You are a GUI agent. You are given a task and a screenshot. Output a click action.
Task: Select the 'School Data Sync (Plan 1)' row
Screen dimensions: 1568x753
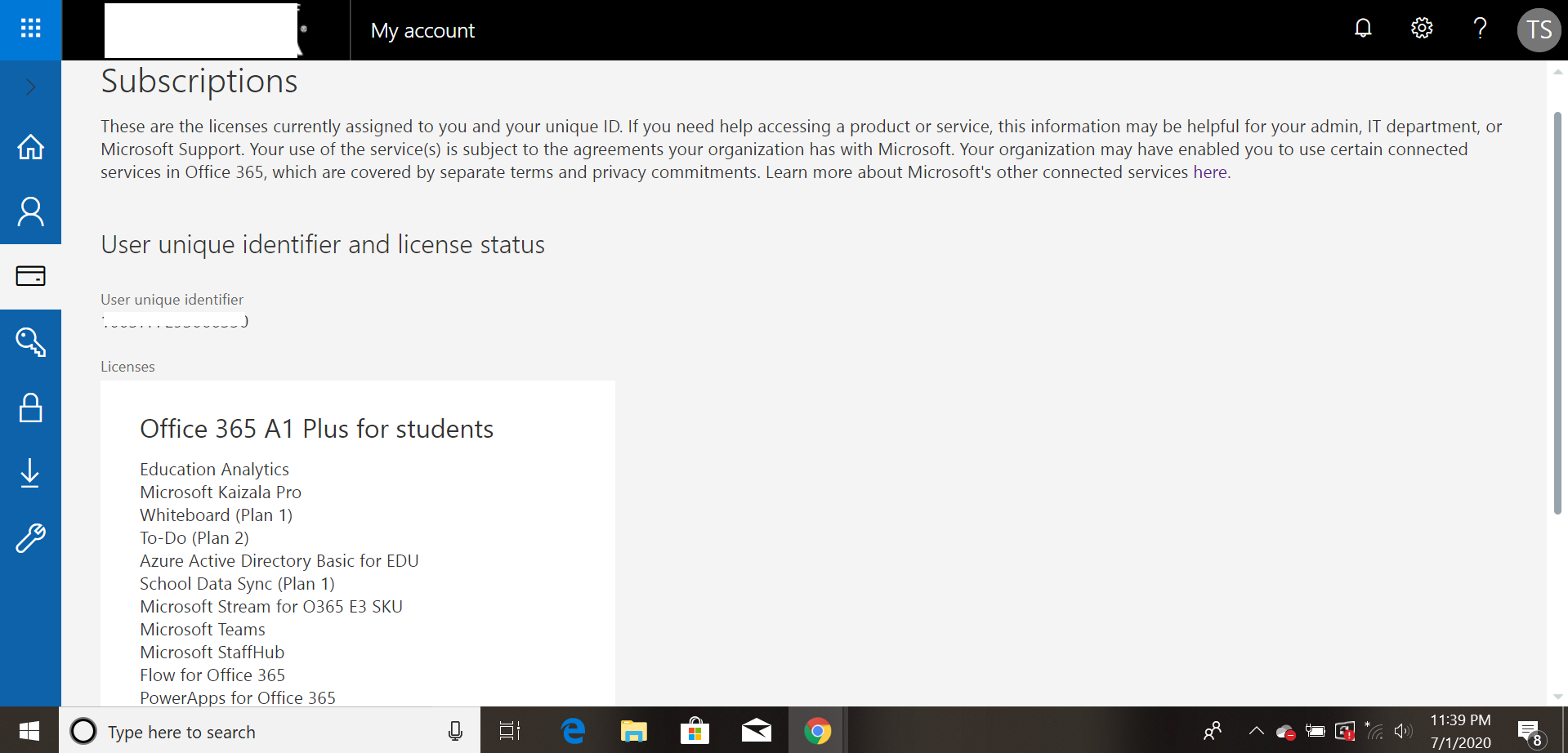(x=237, y=584)
